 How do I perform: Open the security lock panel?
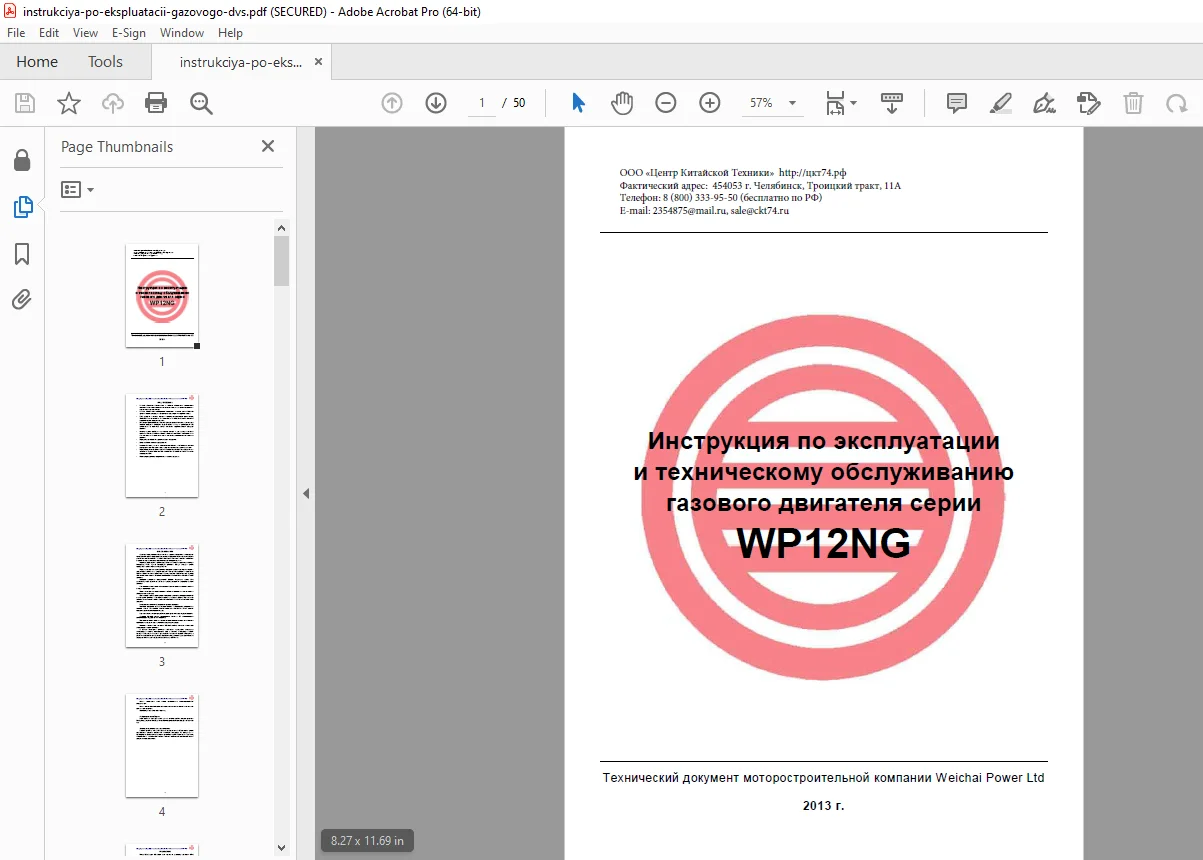click(x=22, y=160)
